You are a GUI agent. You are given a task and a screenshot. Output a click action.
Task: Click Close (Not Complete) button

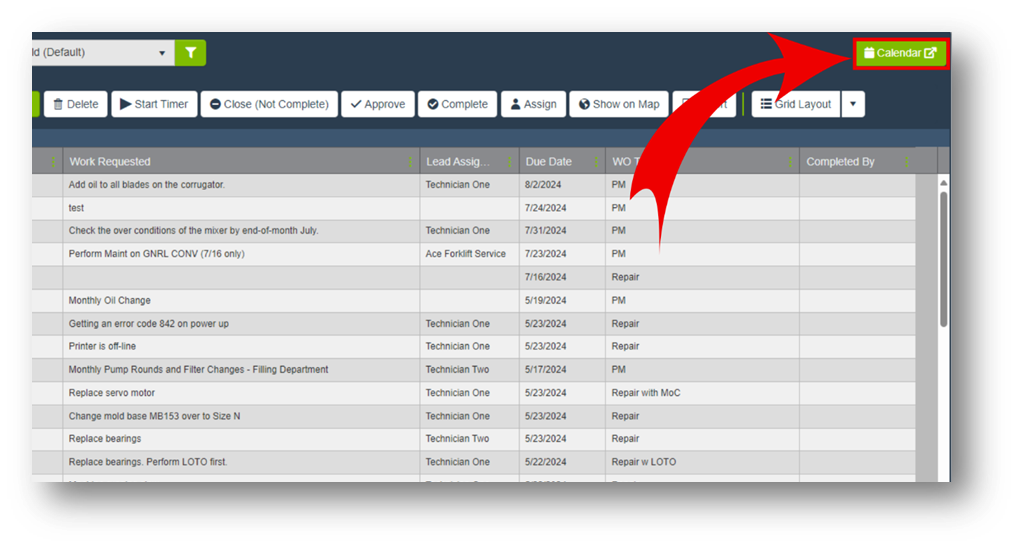tap(268, 104)
